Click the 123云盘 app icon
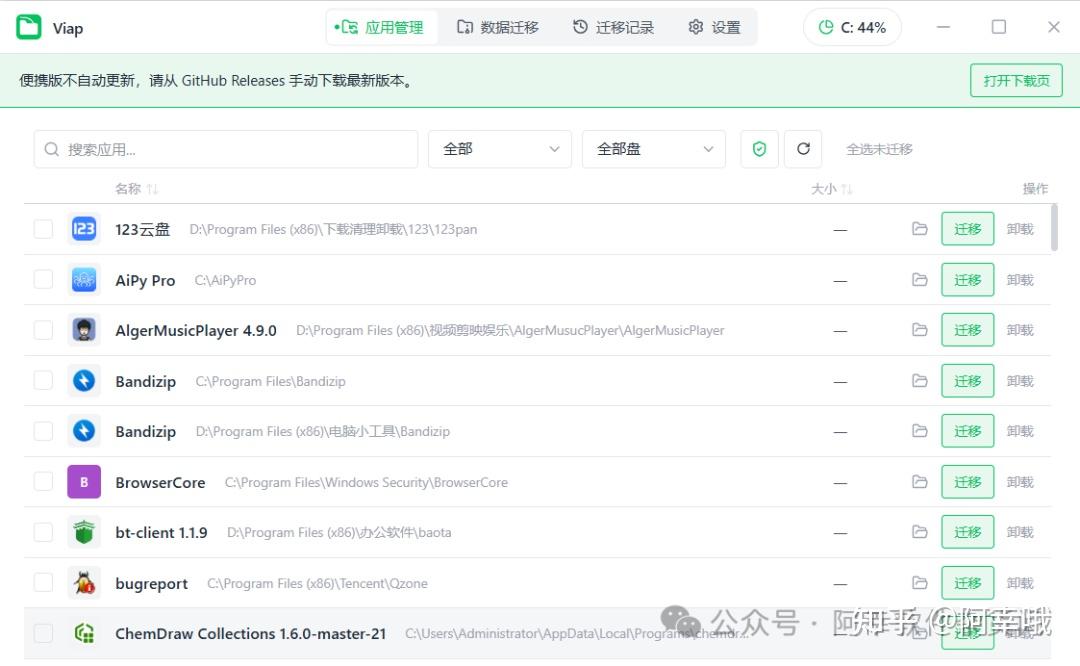 84,229
